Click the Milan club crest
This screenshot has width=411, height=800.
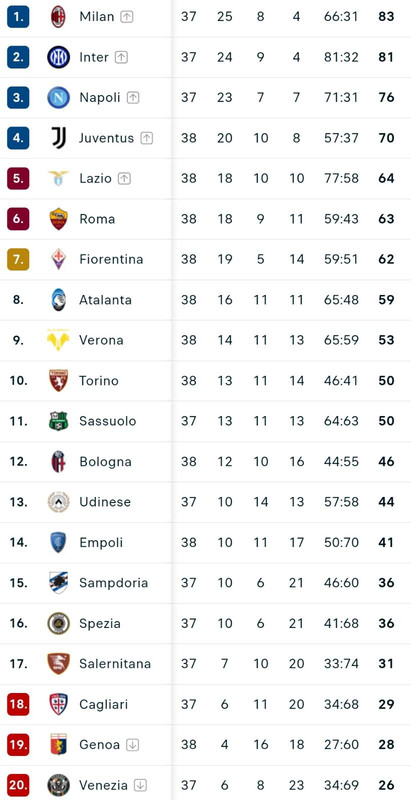(58, 17)
